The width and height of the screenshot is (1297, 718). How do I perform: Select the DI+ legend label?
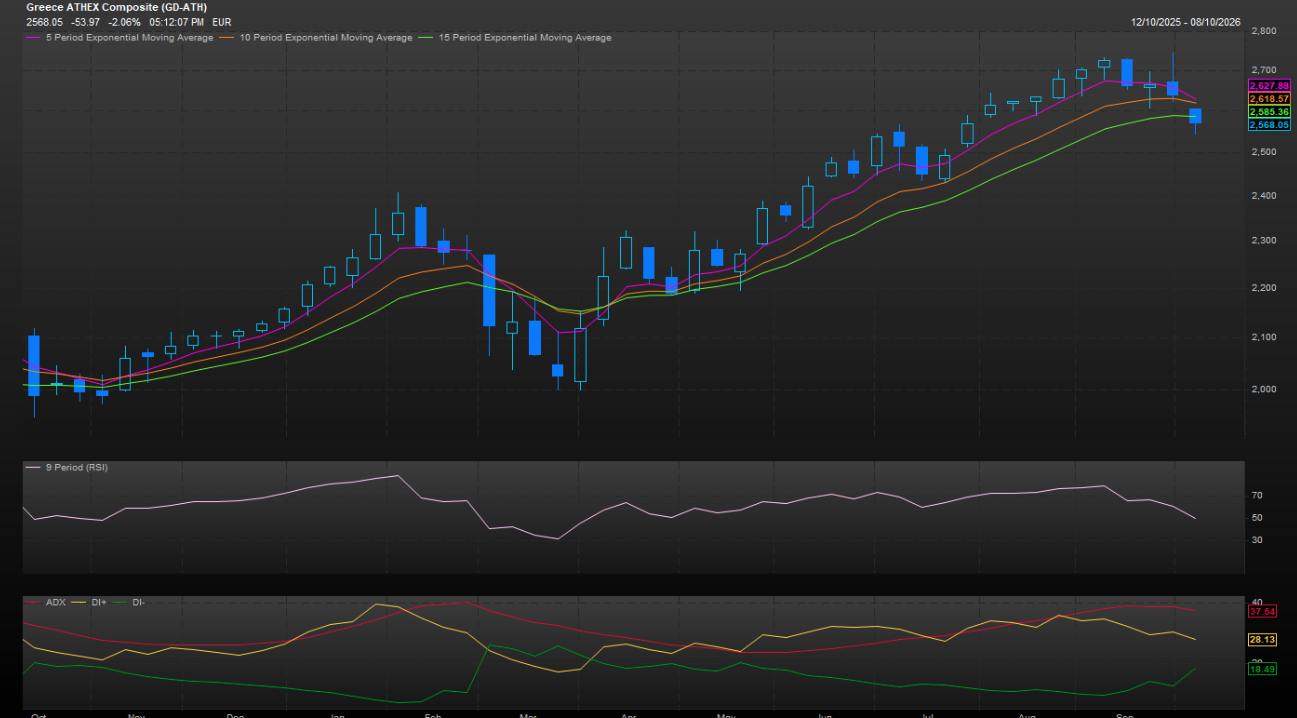99,603
